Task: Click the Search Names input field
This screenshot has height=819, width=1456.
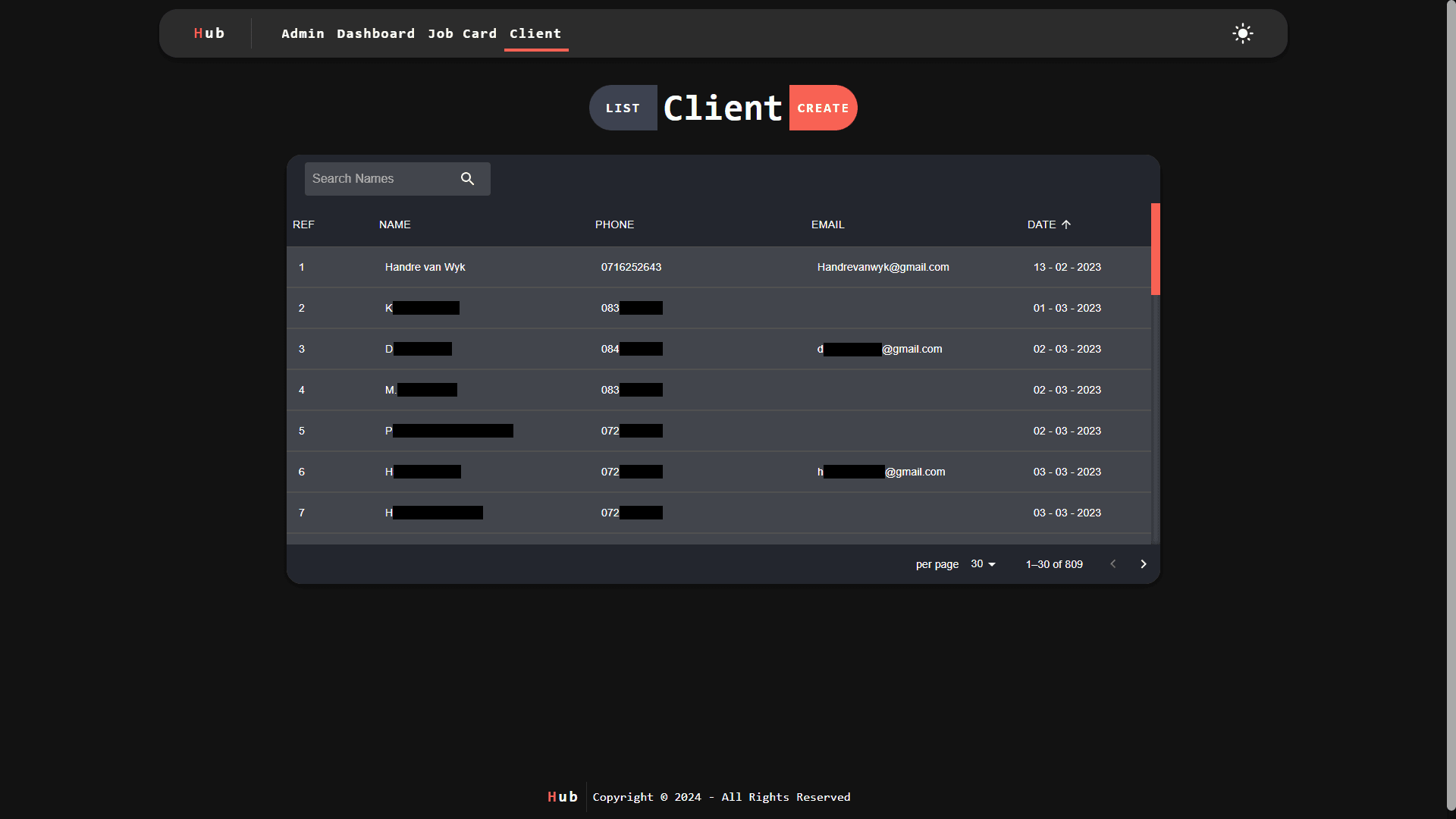Action: (x=379, y=178)
